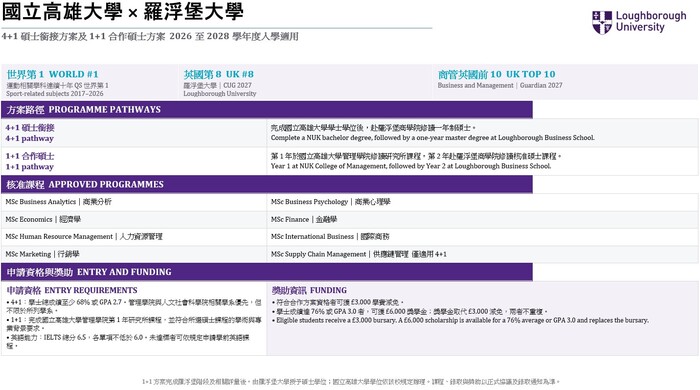Click the bullet about the £3,000 學費減免
The height and width of the screenshot is (390, 700).
(338, 303)
